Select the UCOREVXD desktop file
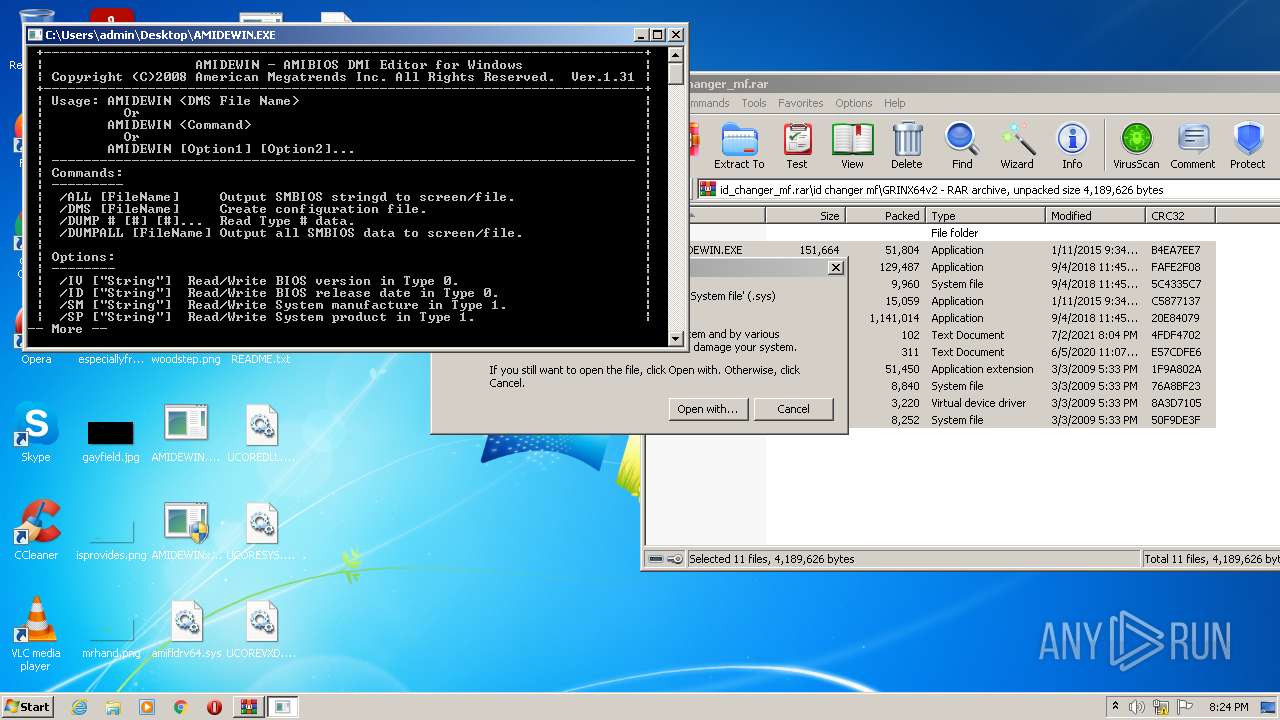This screenshot has width=1280, height=720. [261, 629]
